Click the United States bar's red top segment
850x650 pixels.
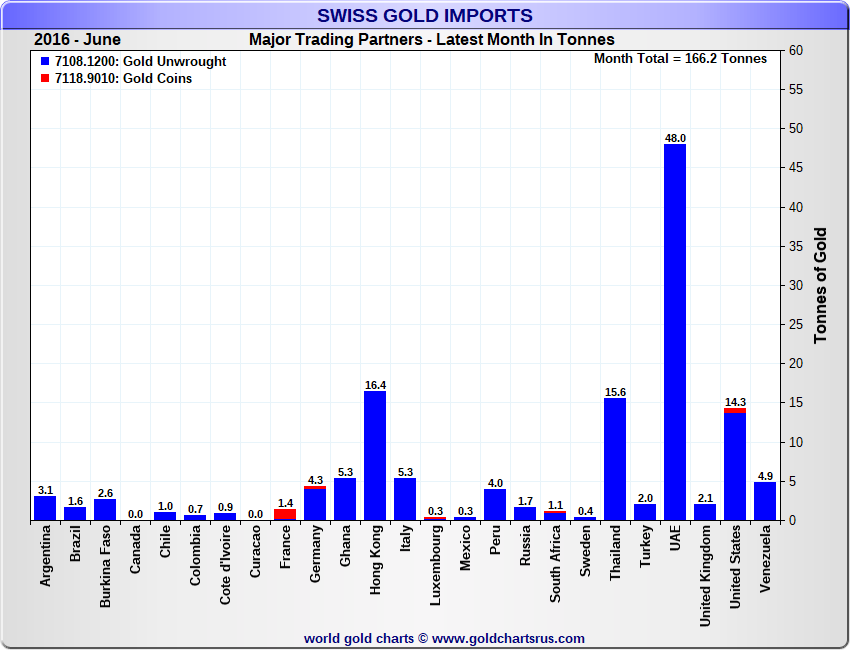click(735, 410)
